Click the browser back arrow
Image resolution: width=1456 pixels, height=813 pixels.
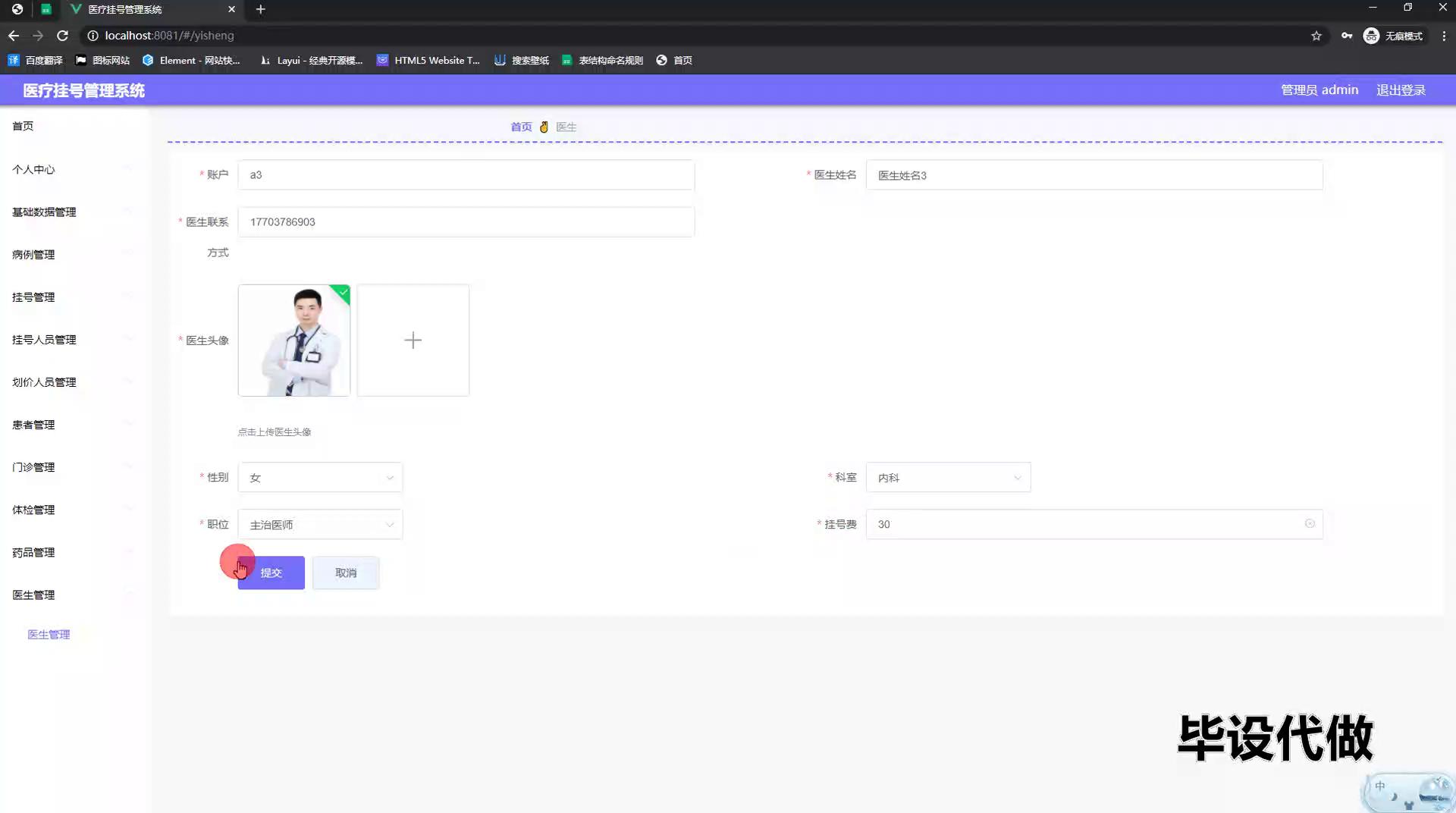(x=14, y=36)
